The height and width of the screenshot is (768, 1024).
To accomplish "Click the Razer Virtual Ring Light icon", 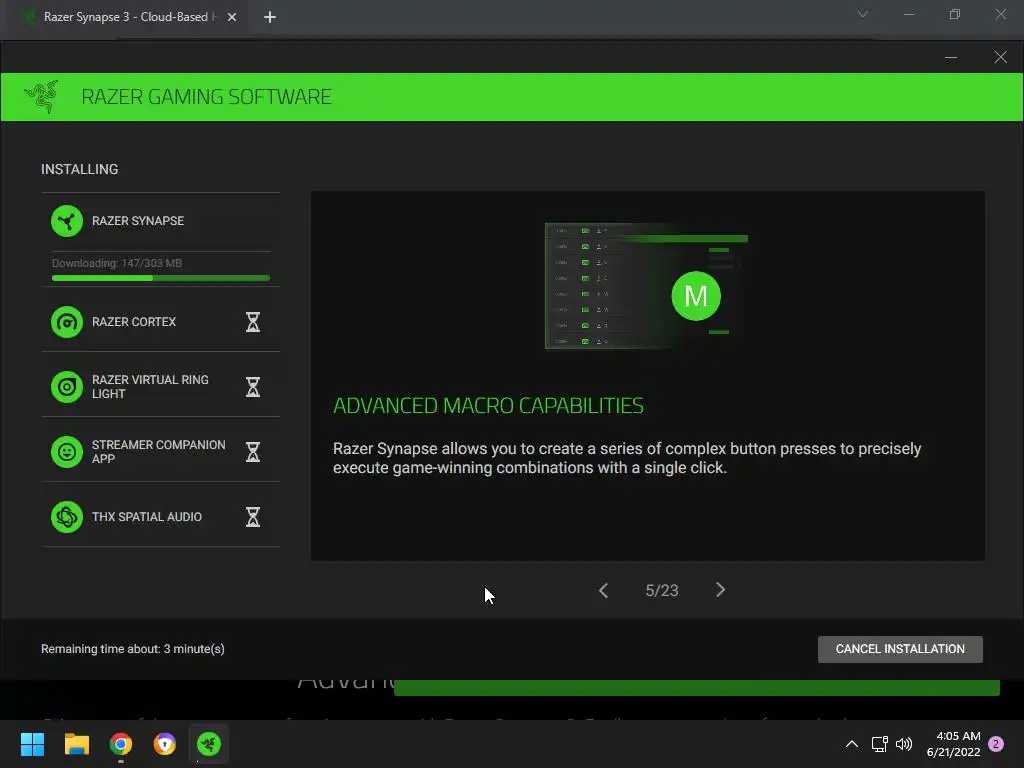I will click(x=67, y=387).
